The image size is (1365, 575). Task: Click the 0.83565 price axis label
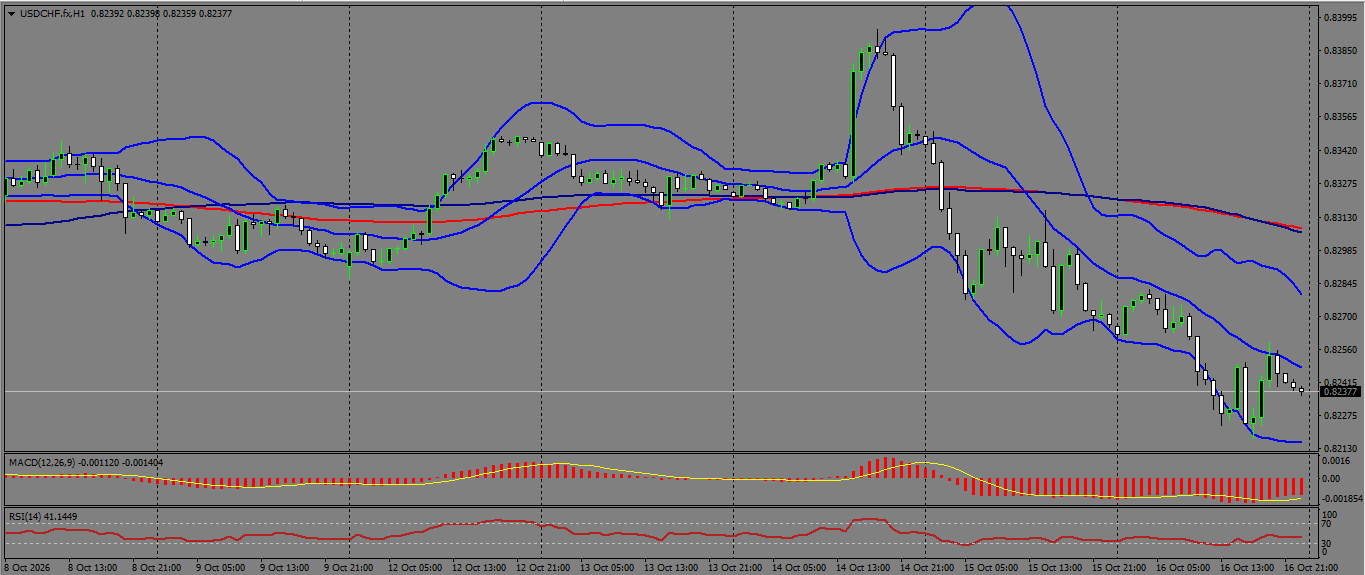pos(1340,117)
